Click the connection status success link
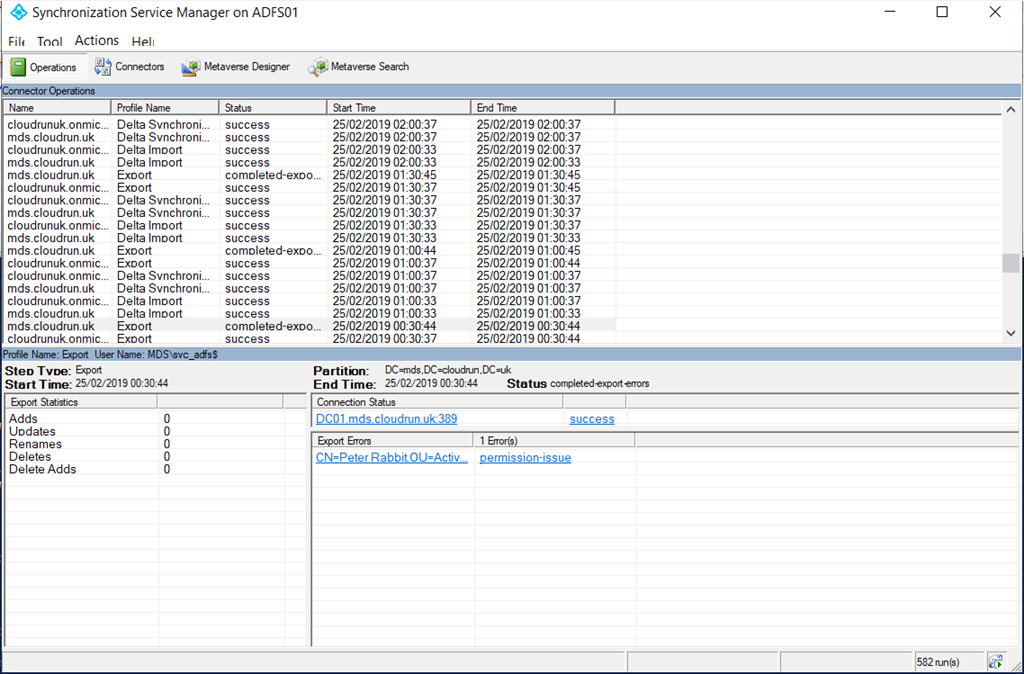The image size is (1024, 674). point(592,419)
